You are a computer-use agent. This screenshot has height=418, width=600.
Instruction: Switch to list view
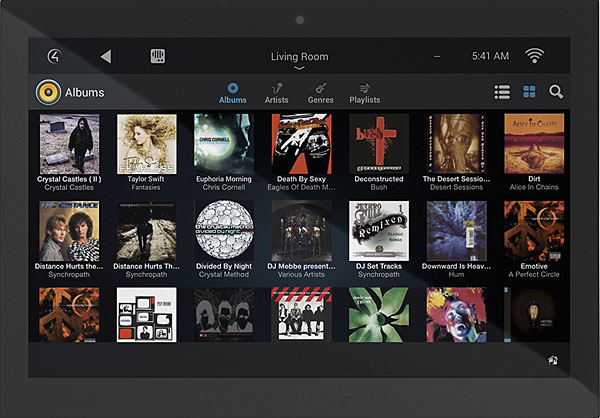(x=502, y=92)
